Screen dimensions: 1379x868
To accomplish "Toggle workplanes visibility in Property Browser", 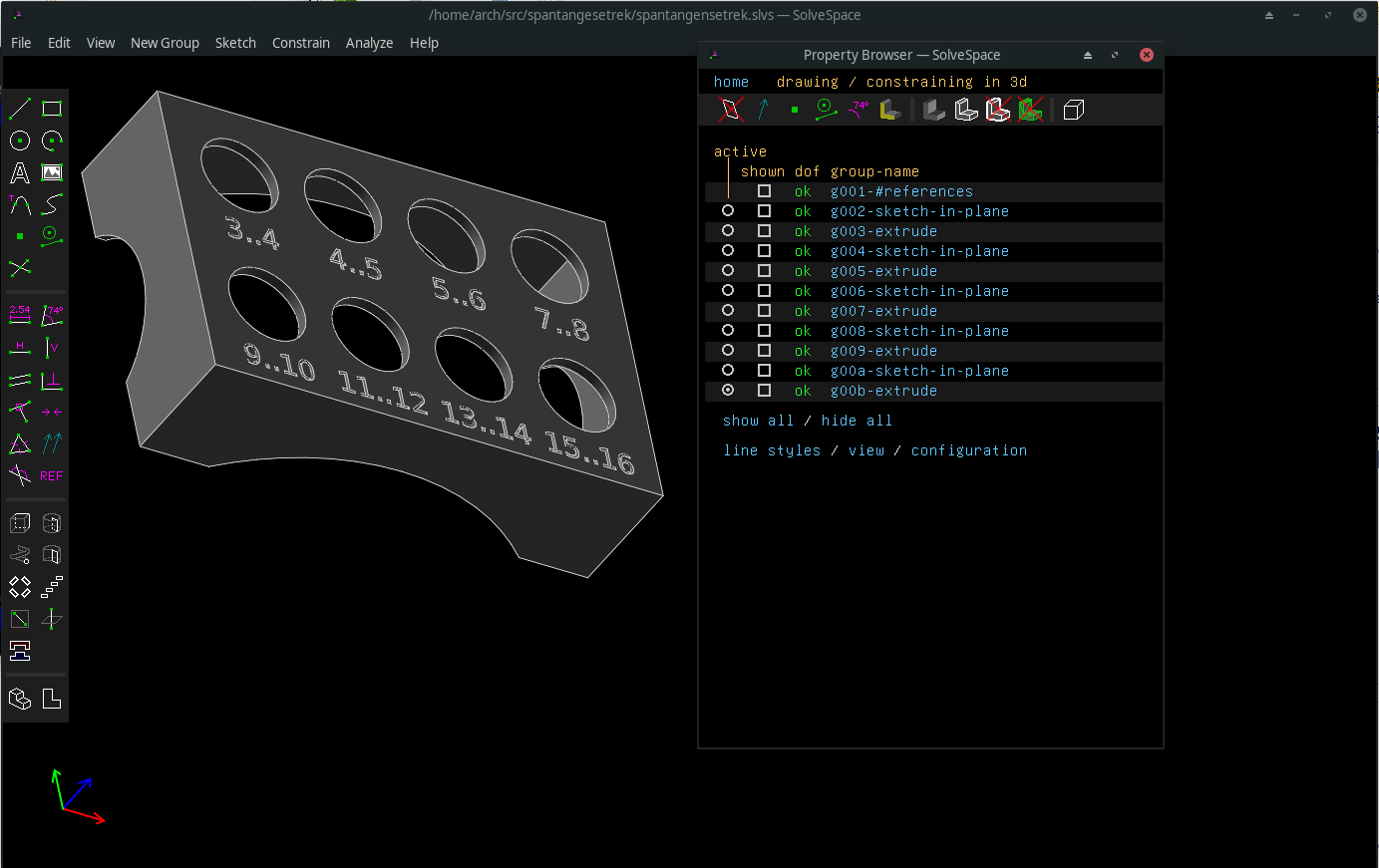I will tap(731, 110).
